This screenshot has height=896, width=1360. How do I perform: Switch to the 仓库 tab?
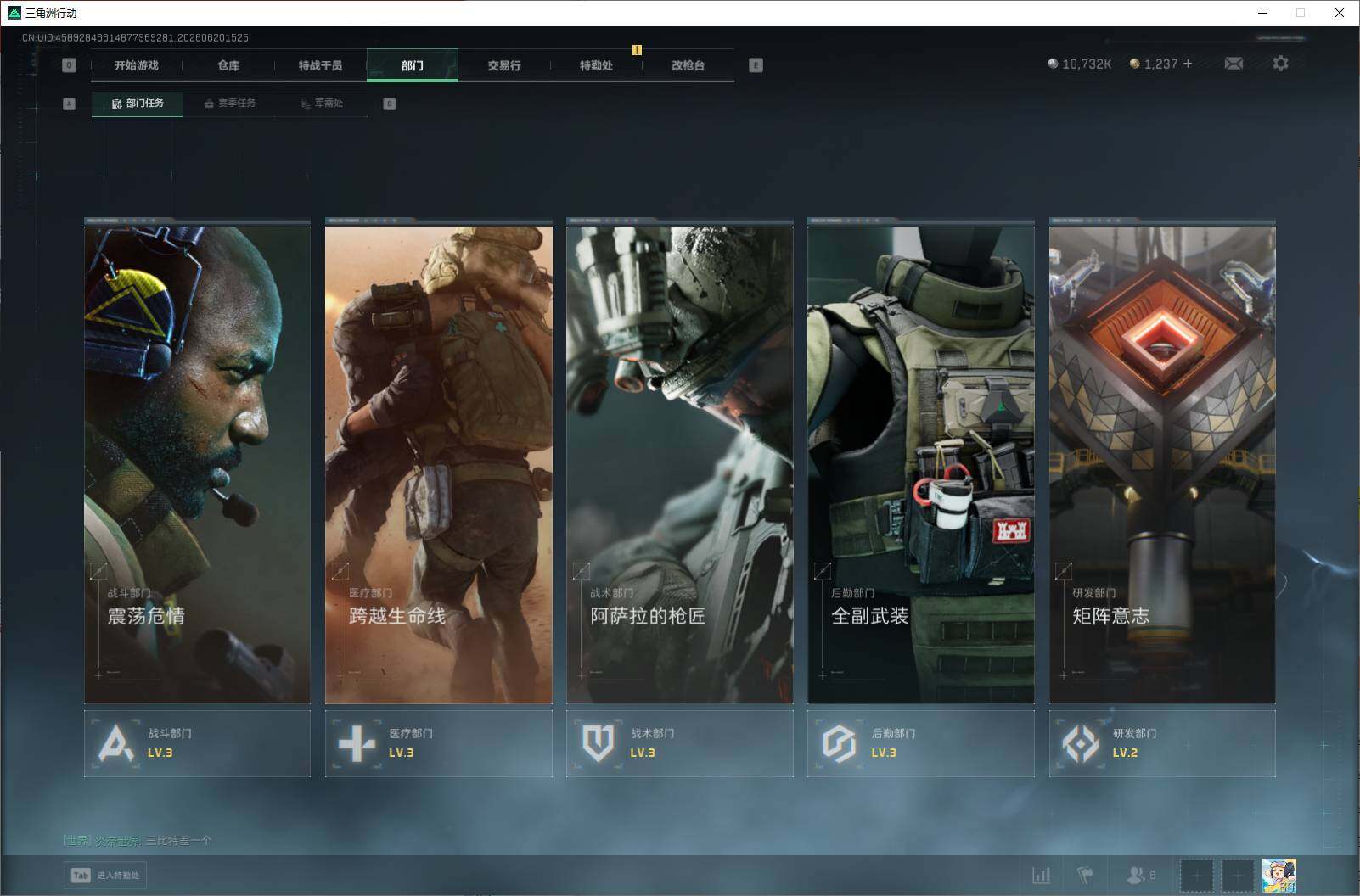228,65
